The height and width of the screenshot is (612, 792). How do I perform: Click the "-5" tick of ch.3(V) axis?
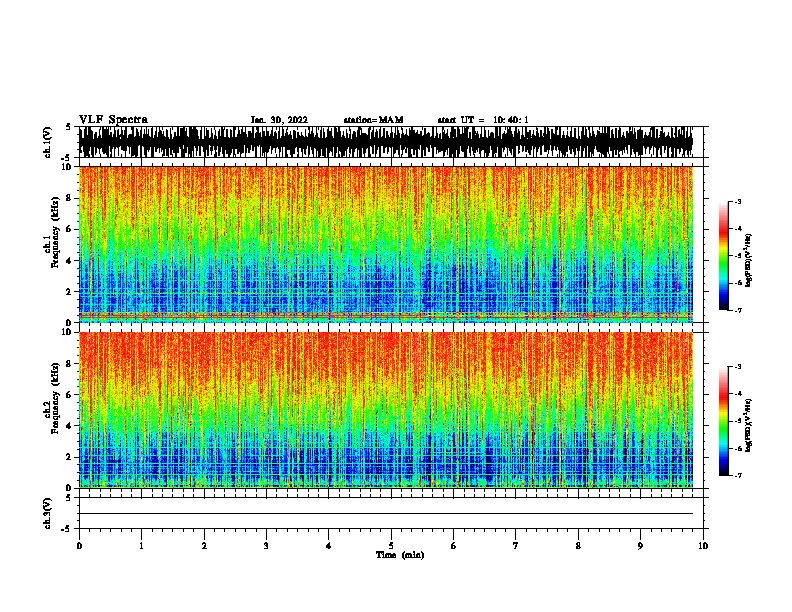(x=66, y=529)
